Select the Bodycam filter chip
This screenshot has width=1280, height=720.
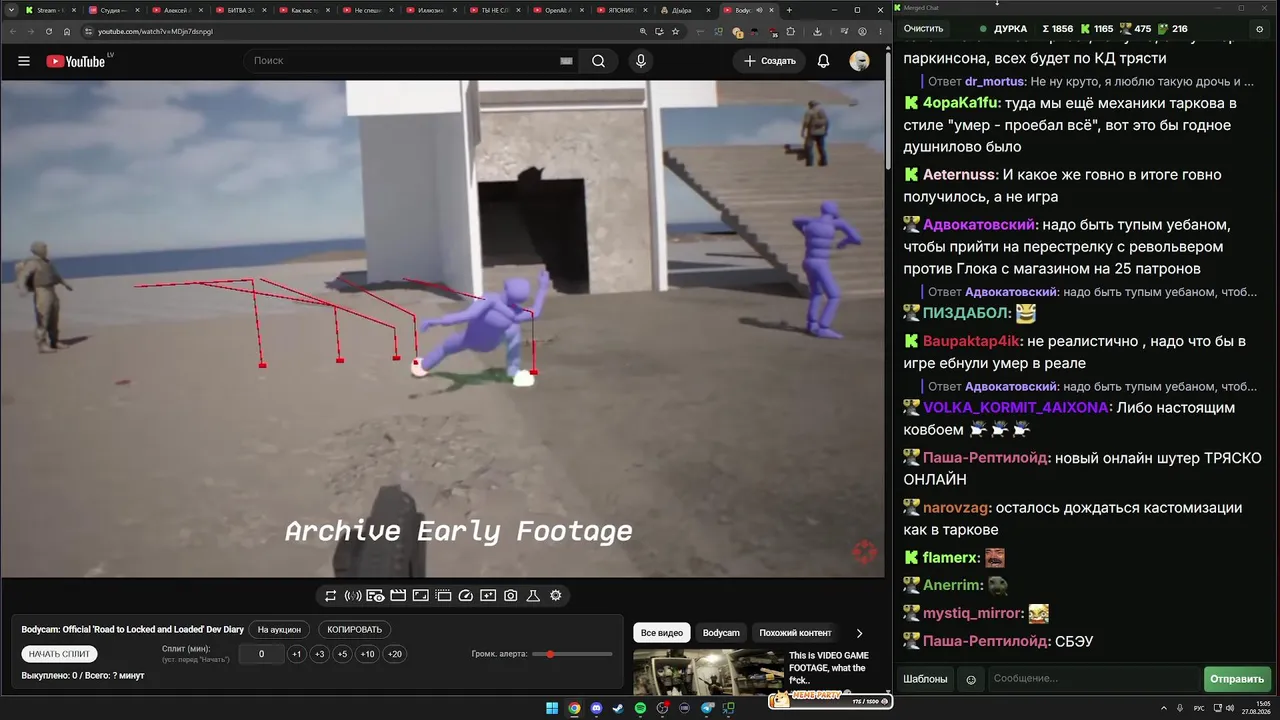[x=721, y=633]
